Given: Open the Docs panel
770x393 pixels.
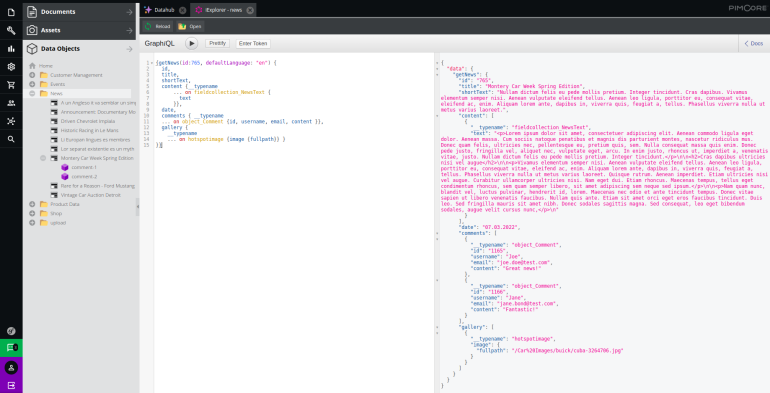Looking at the screenshot, I should (x=754, y=43).
